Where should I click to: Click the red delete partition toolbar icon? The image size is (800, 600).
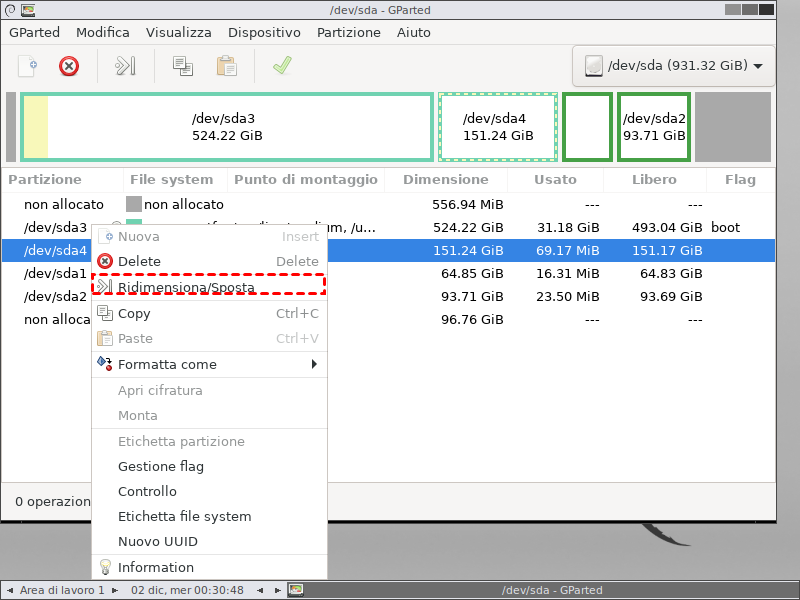pos(69,66)
